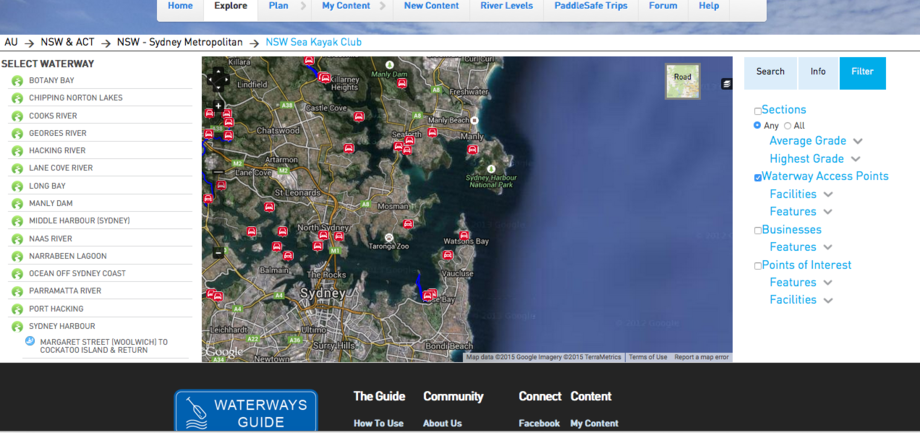Open the Plan menu in the navigation bar

(278, 6)
